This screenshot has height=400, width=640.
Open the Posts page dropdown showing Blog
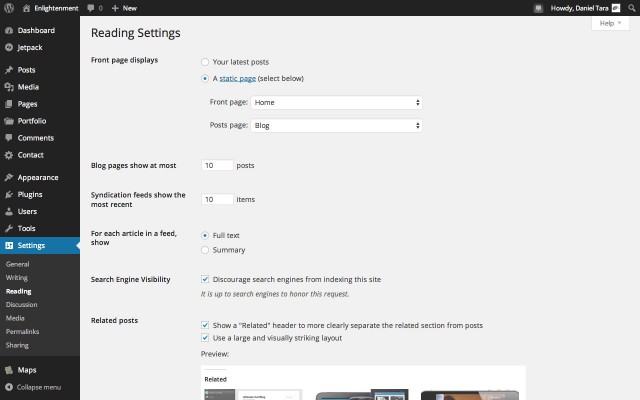pyautogui.click(x=337, y=126)
